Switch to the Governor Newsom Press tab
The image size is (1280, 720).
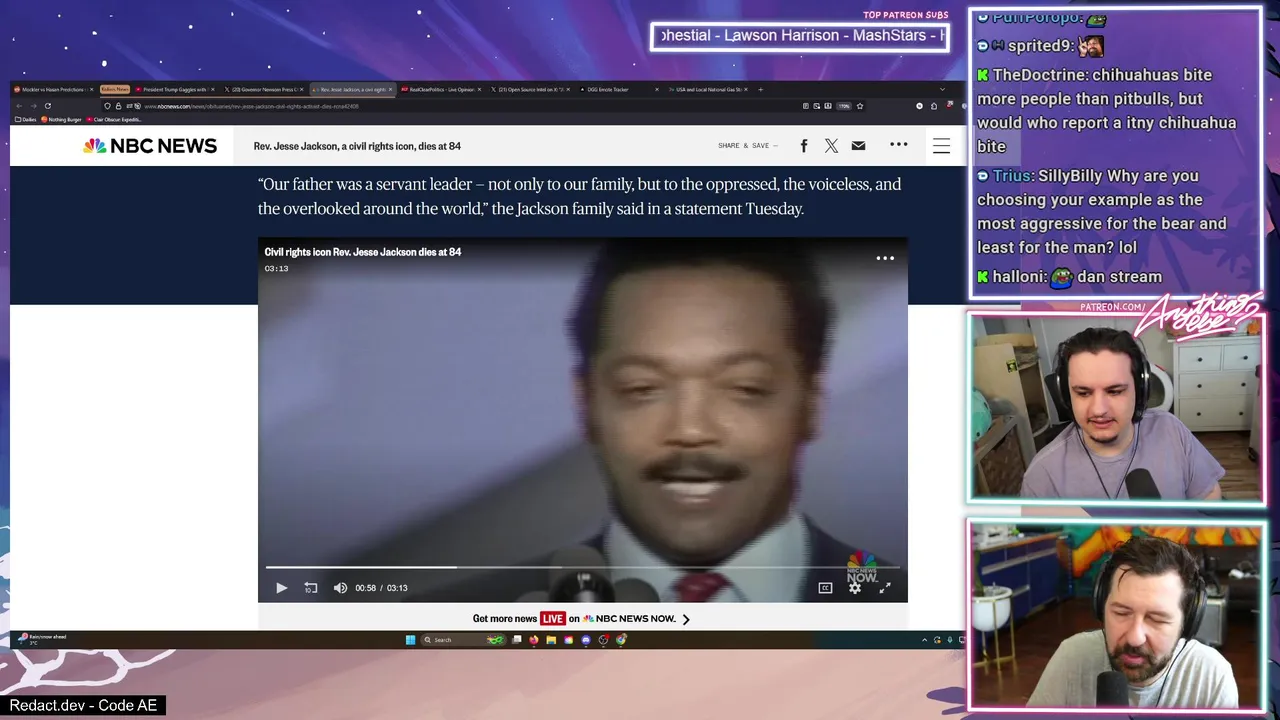tap(265, 90)
